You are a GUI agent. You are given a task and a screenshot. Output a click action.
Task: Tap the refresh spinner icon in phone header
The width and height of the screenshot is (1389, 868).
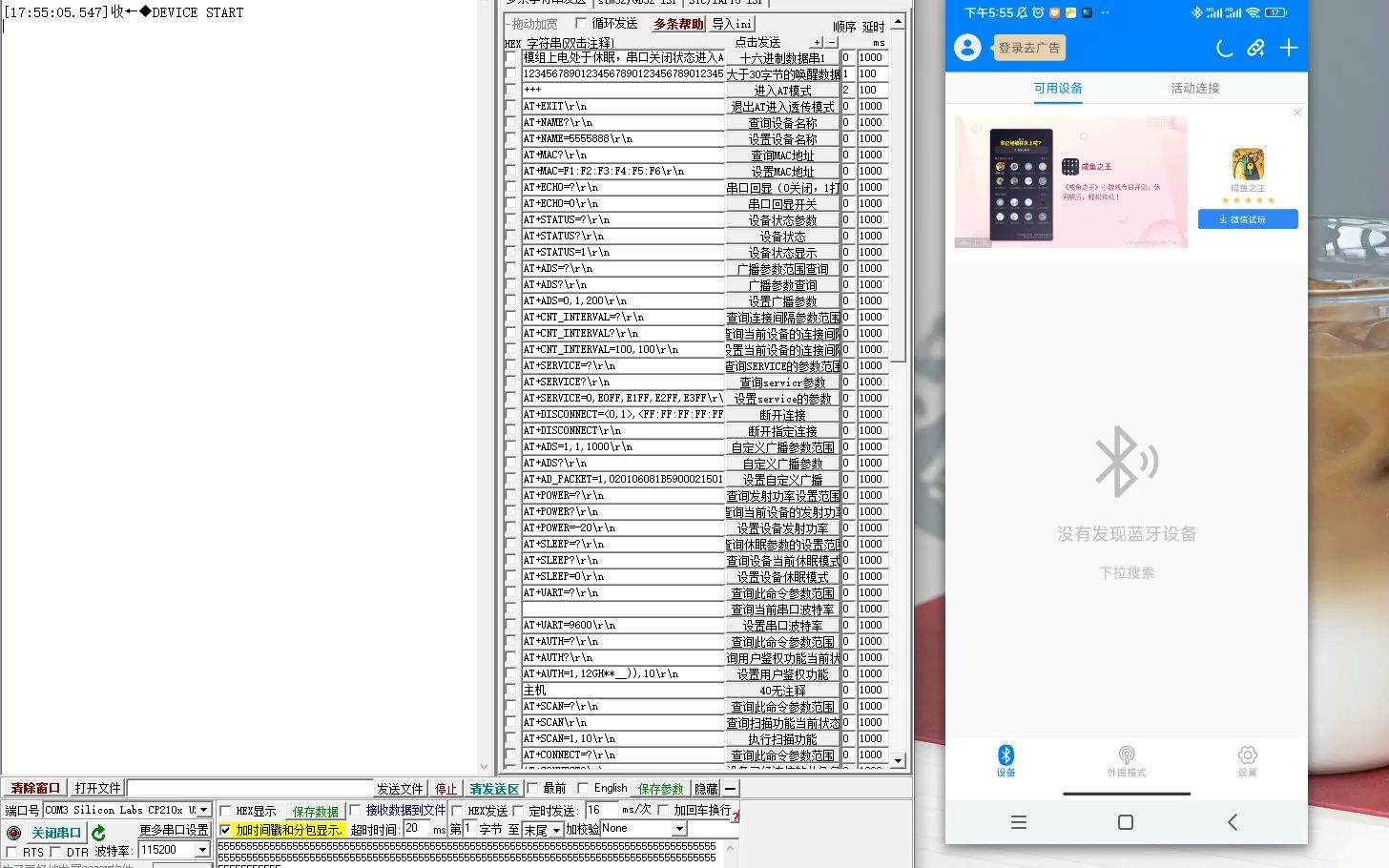[x=1226, y=48]
